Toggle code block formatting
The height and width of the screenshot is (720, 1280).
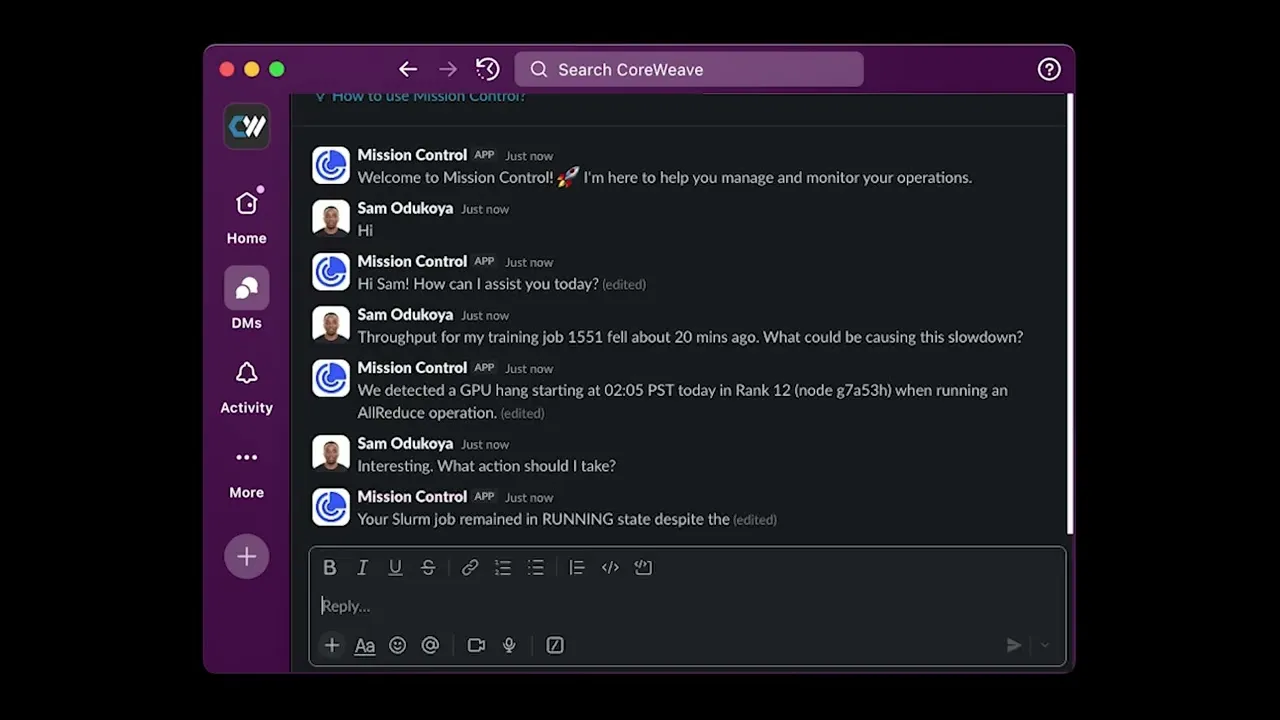point(643,567)
